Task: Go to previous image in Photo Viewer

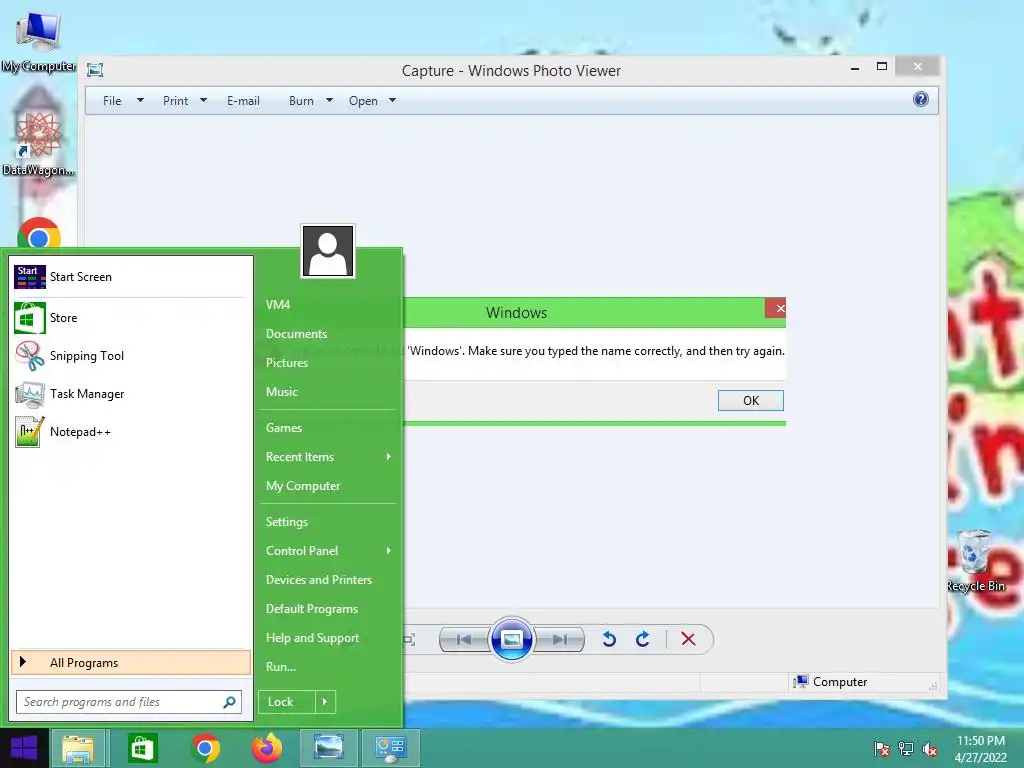Action: tap(464, 639)
